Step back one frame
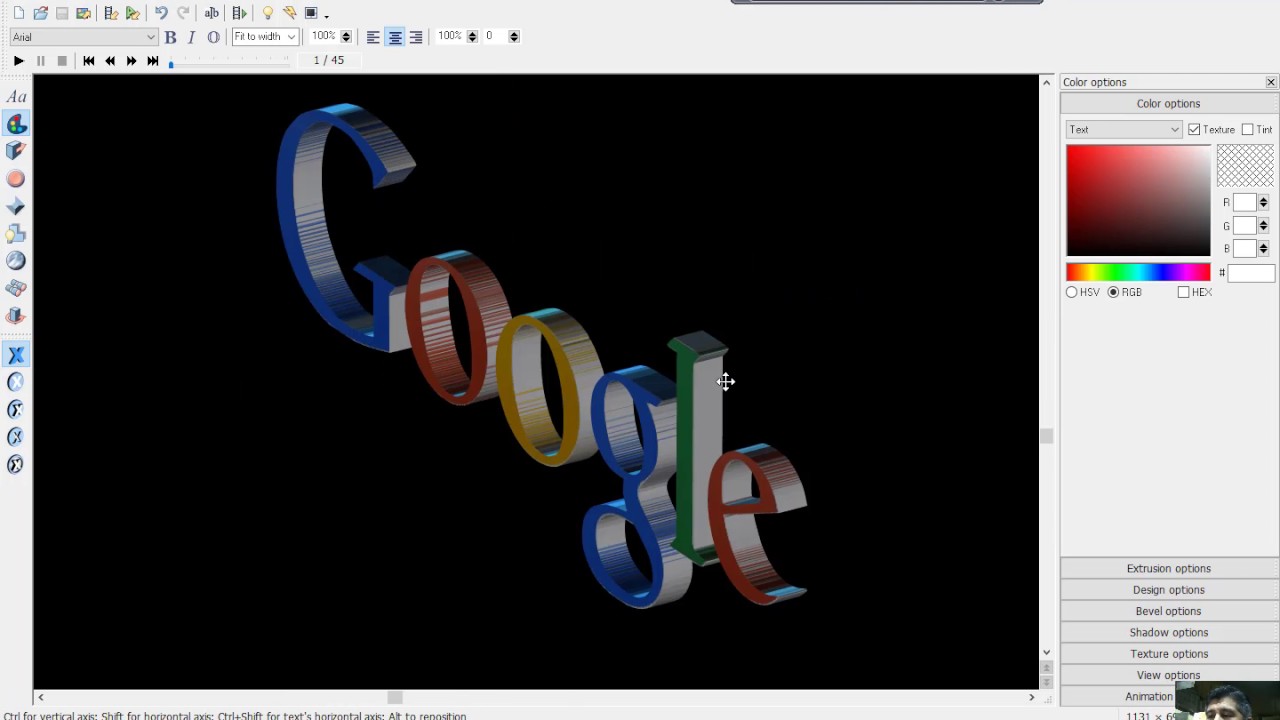Screen dimensions: 1280x720 coord(110,61)
